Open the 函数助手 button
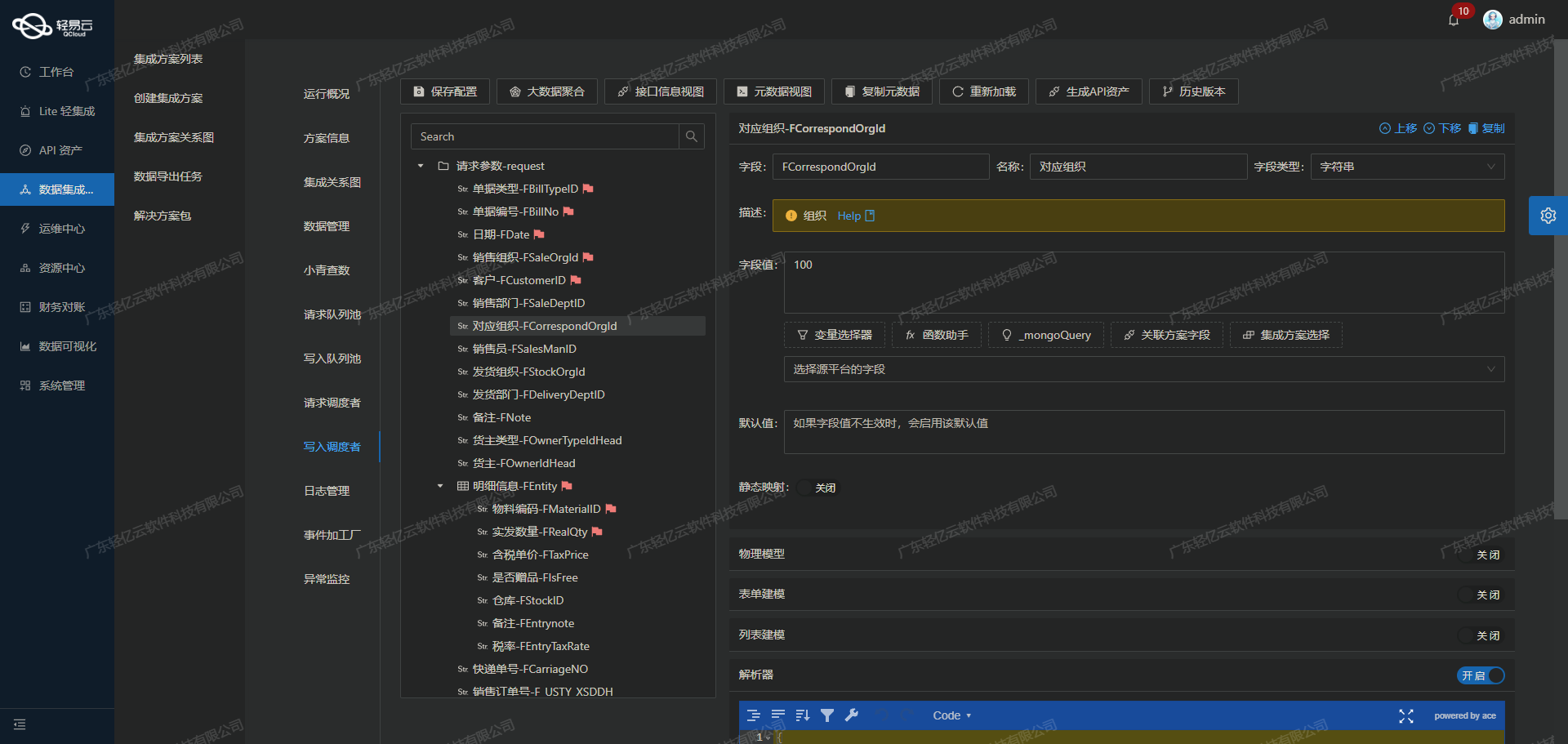1568x744 pixels. [x=937, y=335]
